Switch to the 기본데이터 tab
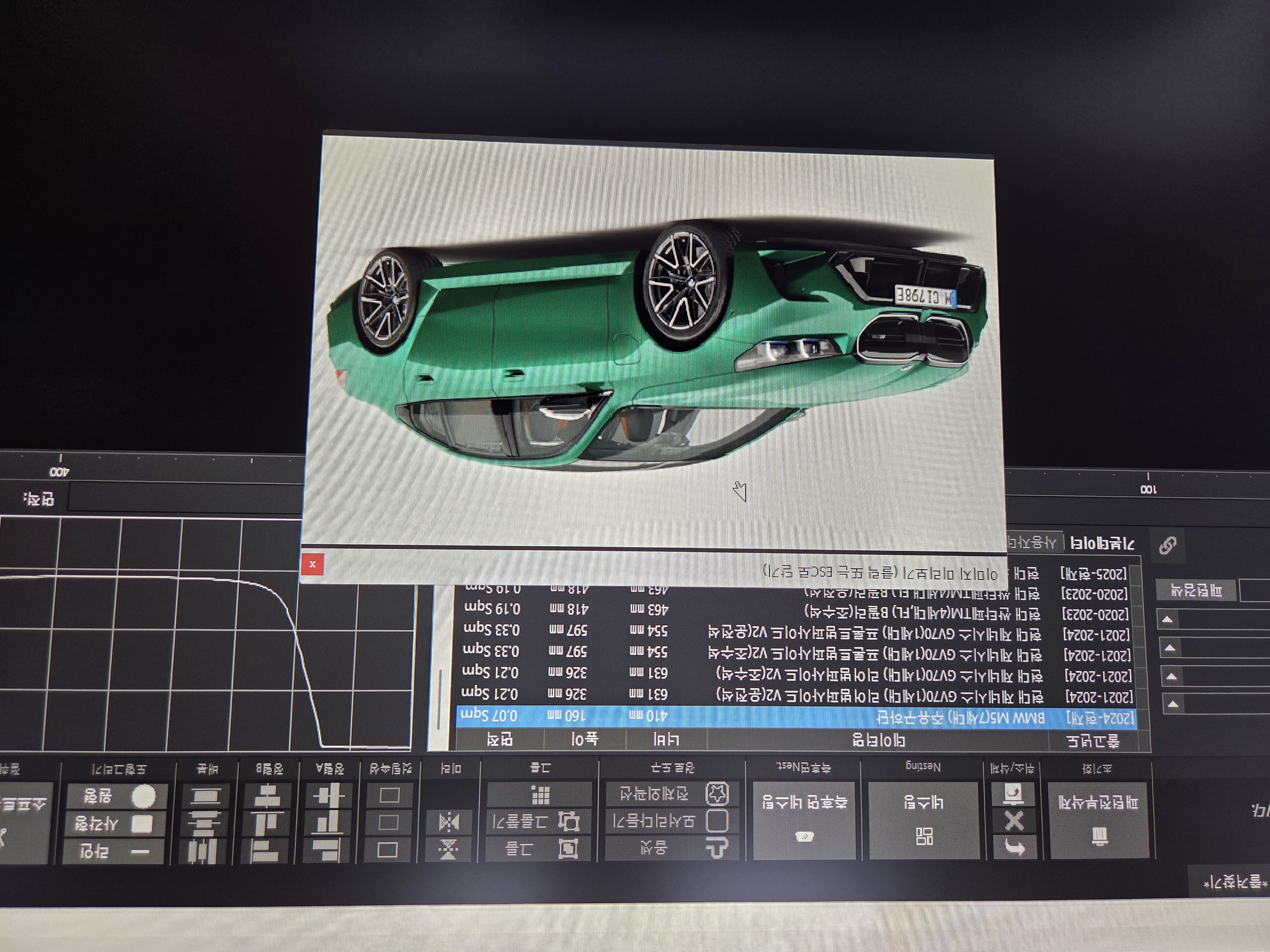1270x952 pixels. click(1102, 543)
